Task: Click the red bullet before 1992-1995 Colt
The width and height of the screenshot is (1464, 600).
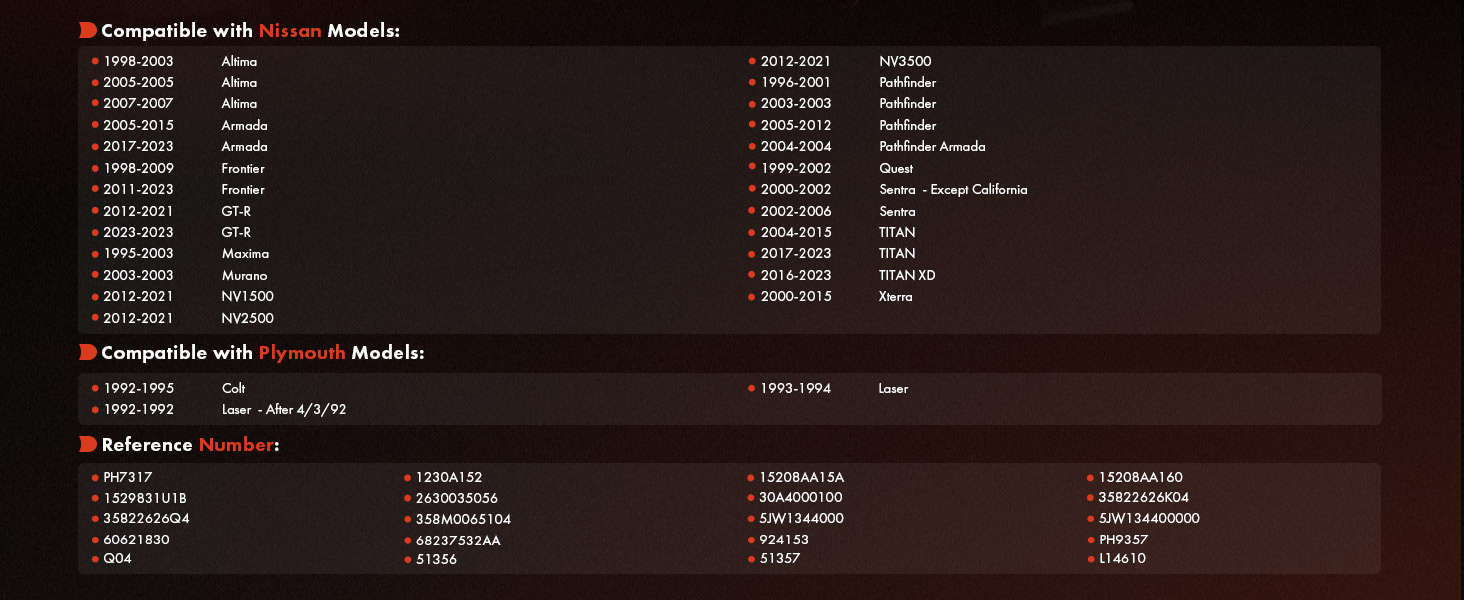Action: [x=95, y=388]
